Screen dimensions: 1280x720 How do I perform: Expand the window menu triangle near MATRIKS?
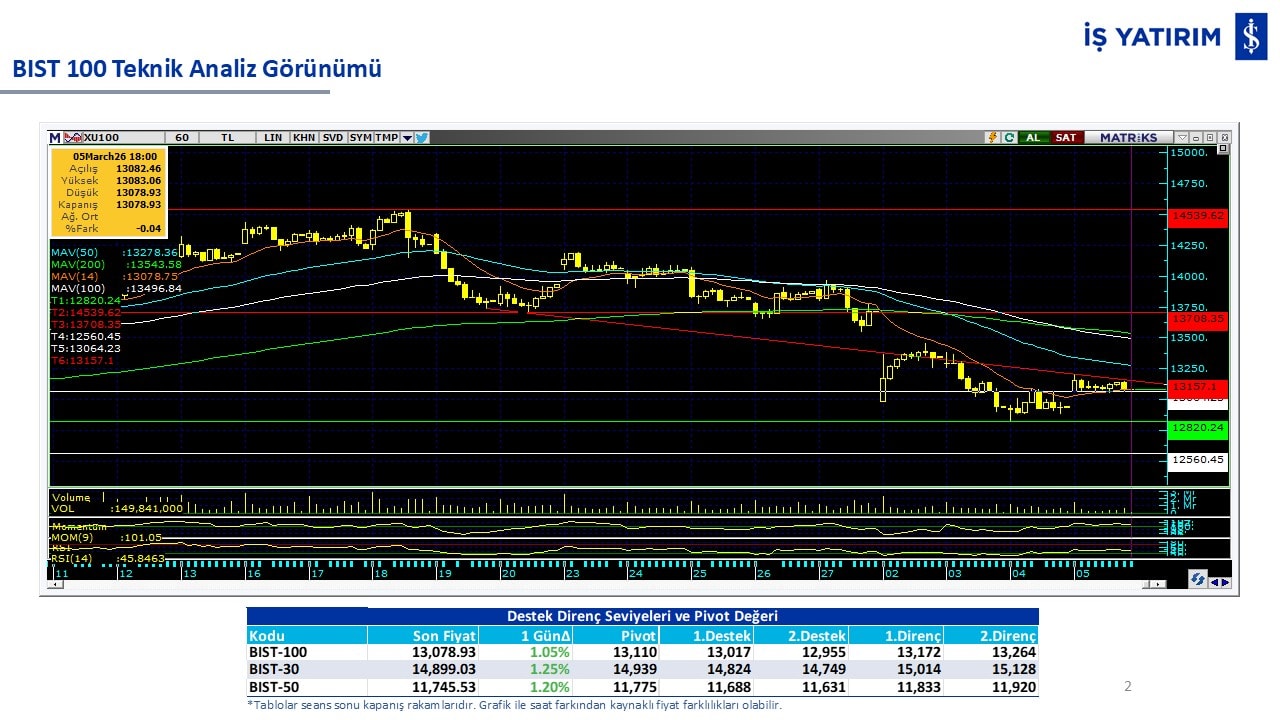tap(1182, 137)
